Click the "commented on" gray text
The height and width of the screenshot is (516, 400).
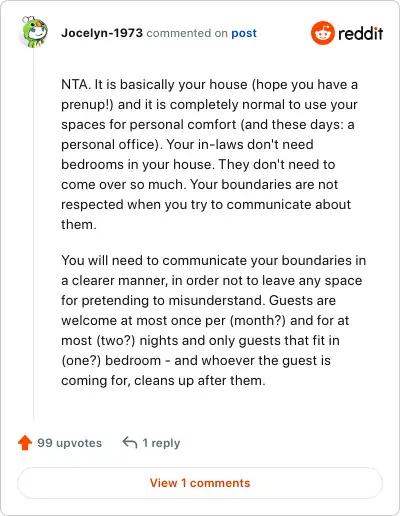coord(187,33)
